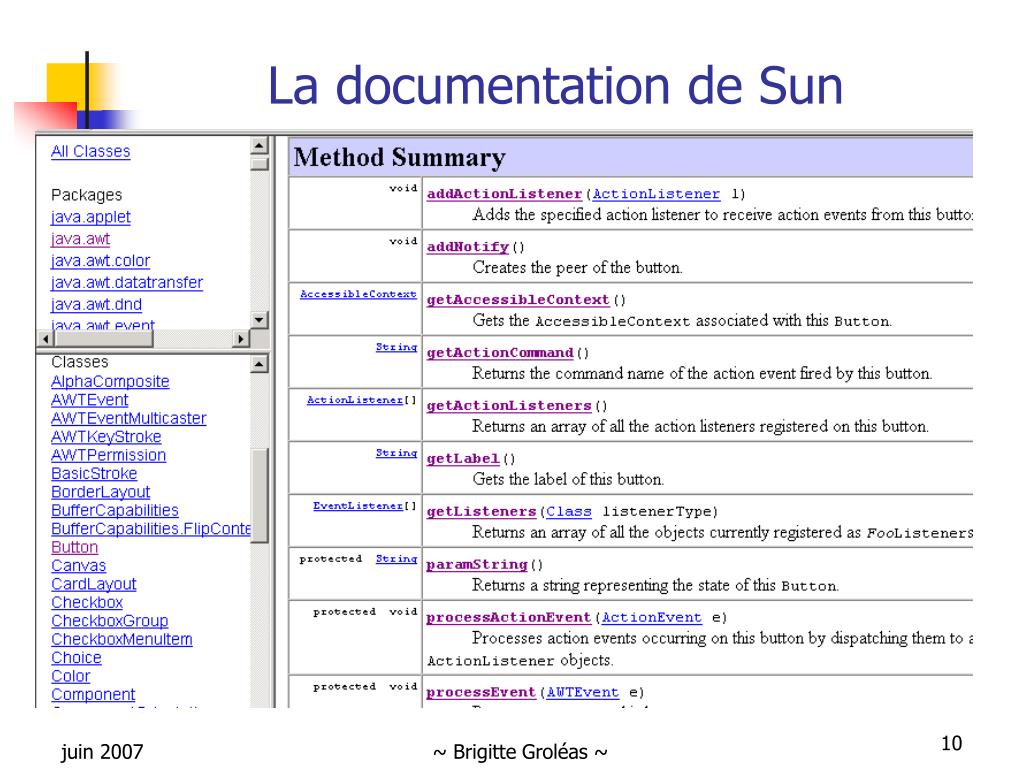The image size is (1024, 768).
Task: Open the getActionListeners method link
Action: (x=509, y=406)
